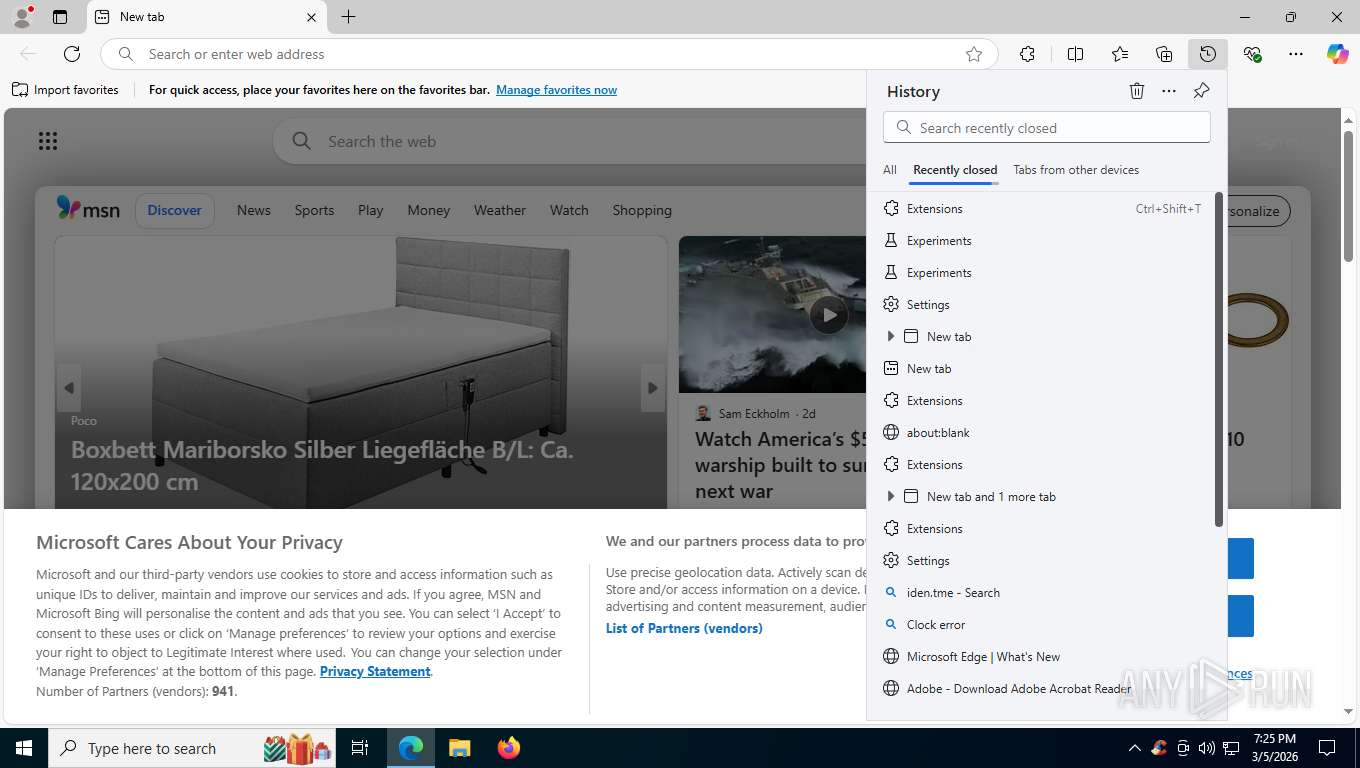Viewport: 1360px width, 768px height.
Task: Click the History panel scrollbar
Action: [x=1219, y=360]
